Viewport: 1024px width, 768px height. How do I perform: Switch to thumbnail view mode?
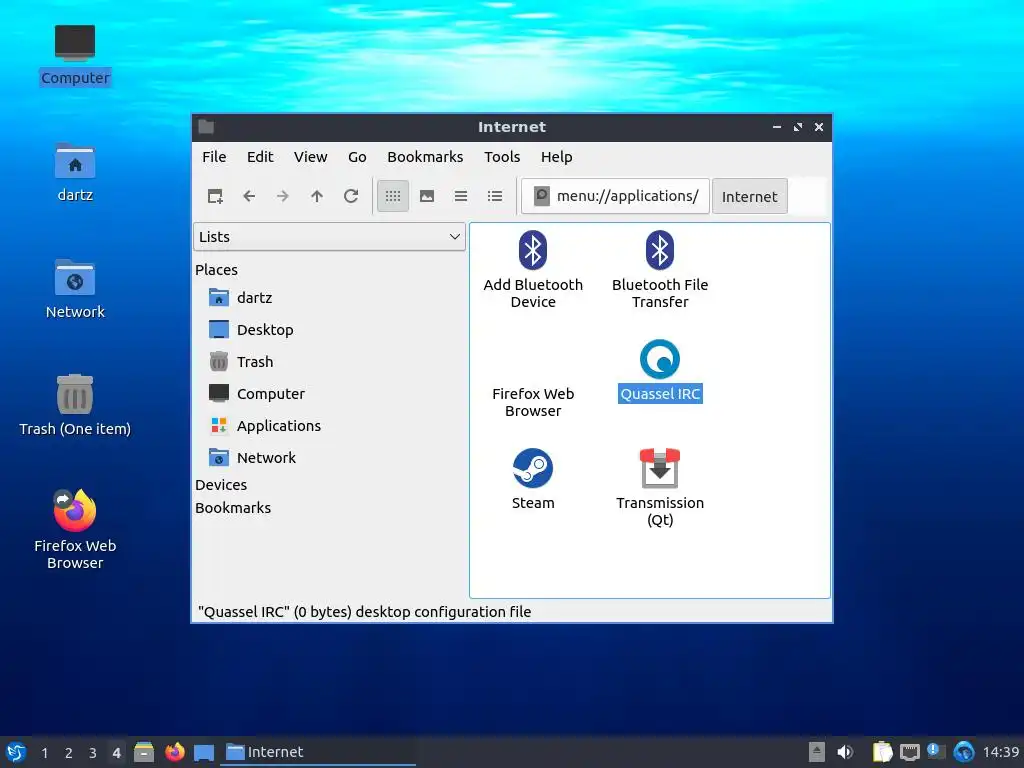[x=427, y=196]
